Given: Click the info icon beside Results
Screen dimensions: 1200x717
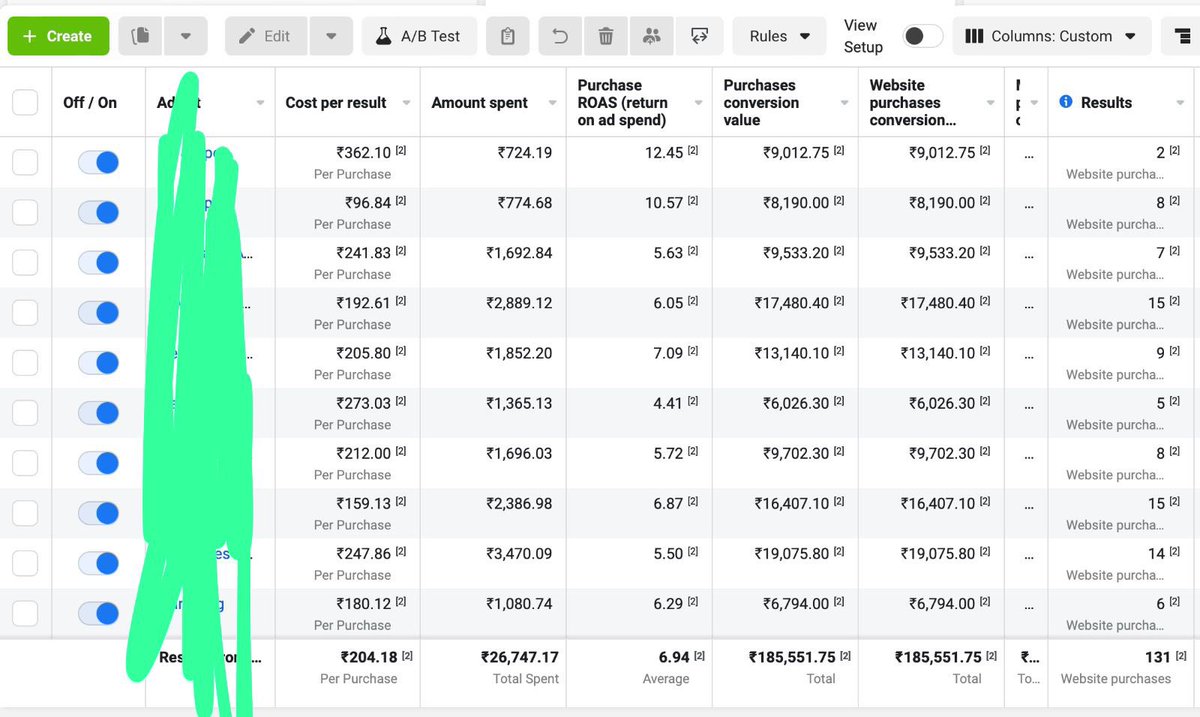Looking at the screenshot, I should 1066,102.
